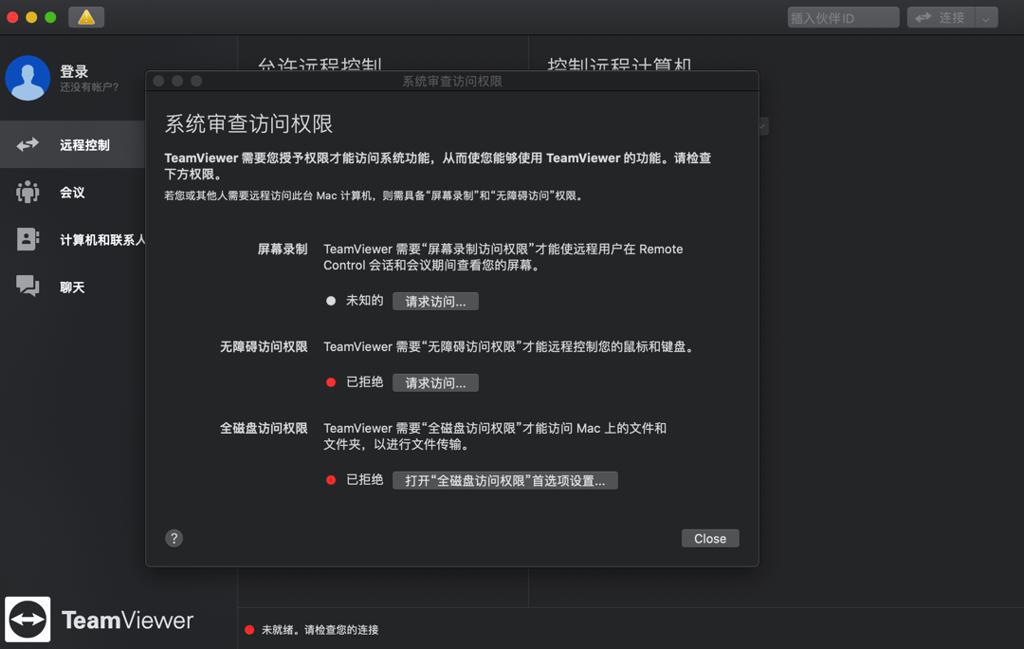Click the question mark help icon
1024x649 pixels.
pos(174,538)
